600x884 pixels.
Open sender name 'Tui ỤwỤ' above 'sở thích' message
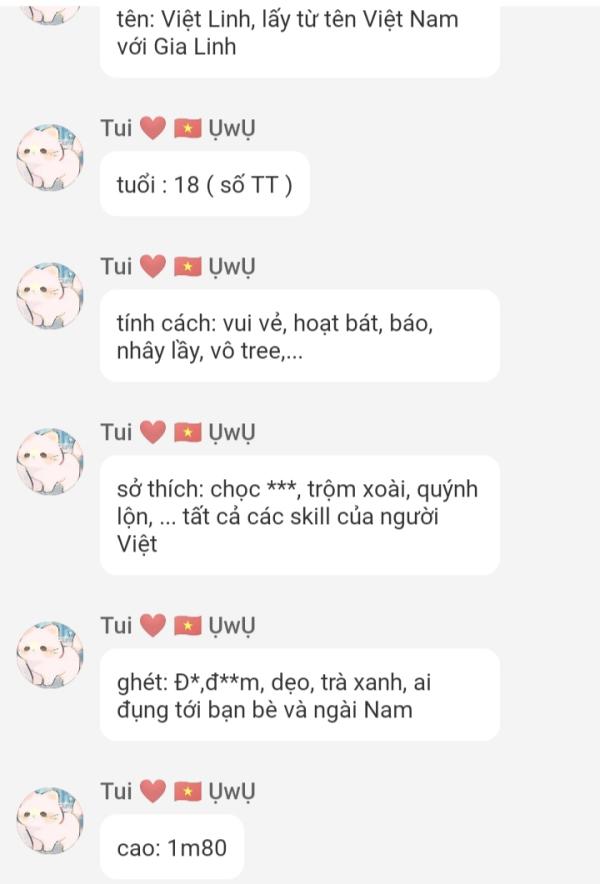(x=178, y=432)
